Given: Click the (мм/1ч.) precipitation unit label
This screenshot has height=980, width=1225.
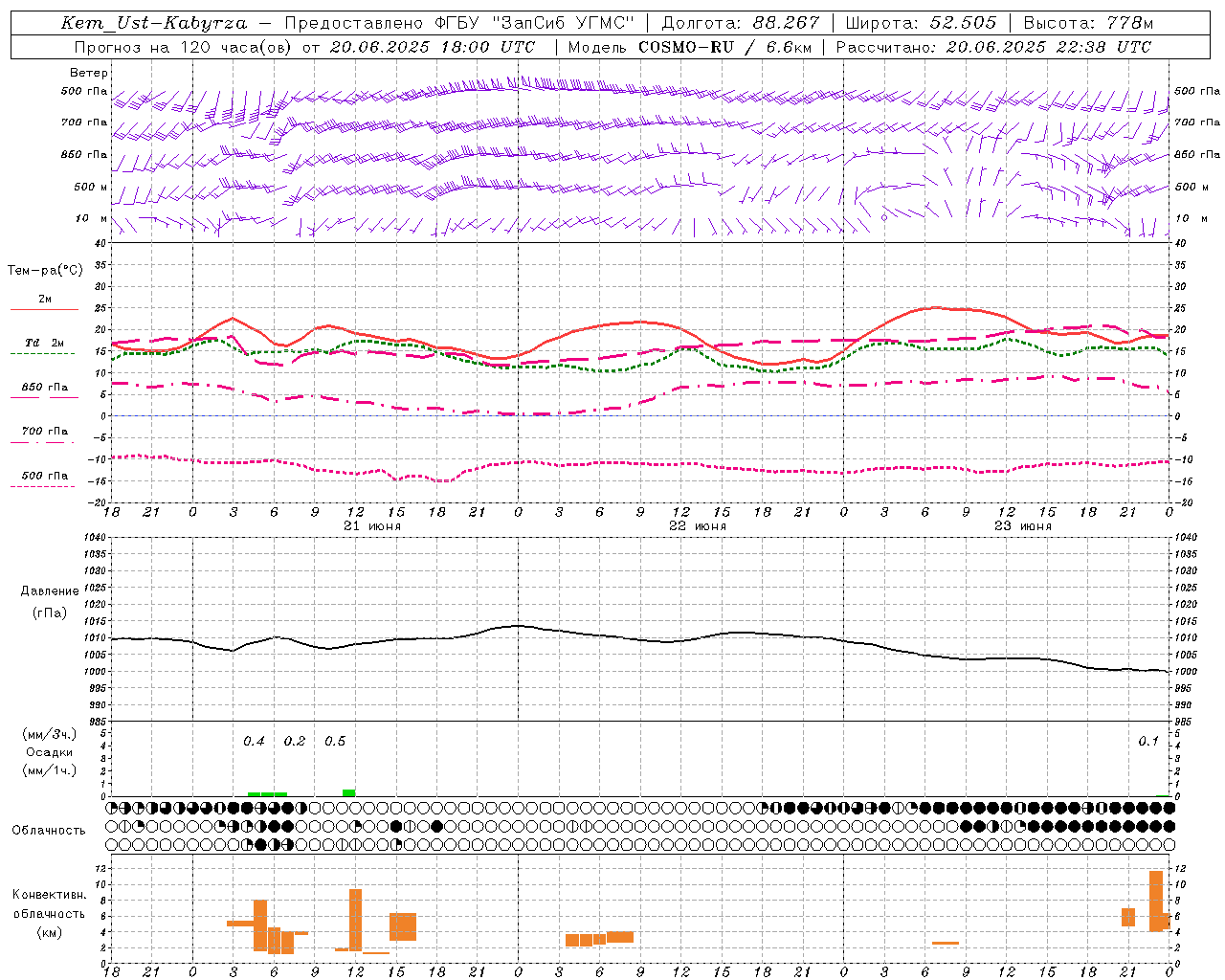Looking at the screenshot, I should pos(49,770).
